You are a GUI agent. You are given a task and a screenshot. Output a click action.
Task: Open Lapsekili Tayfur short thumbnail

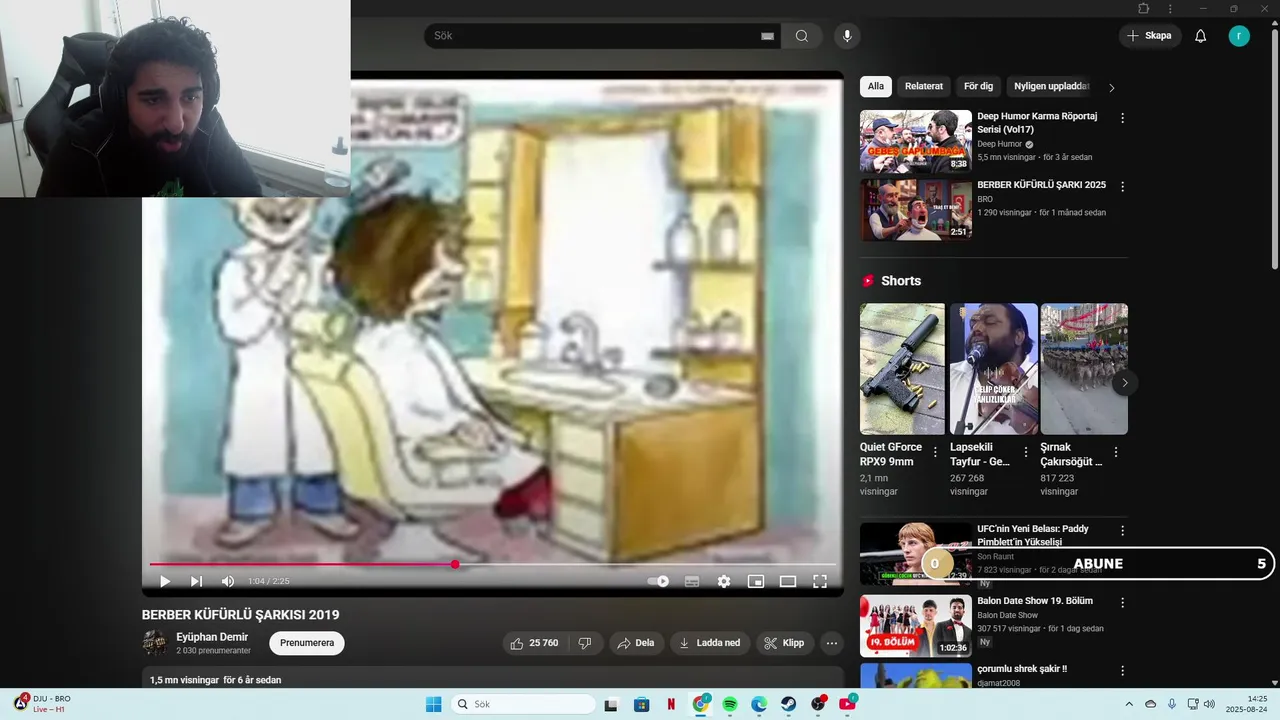tap(994, 369)
